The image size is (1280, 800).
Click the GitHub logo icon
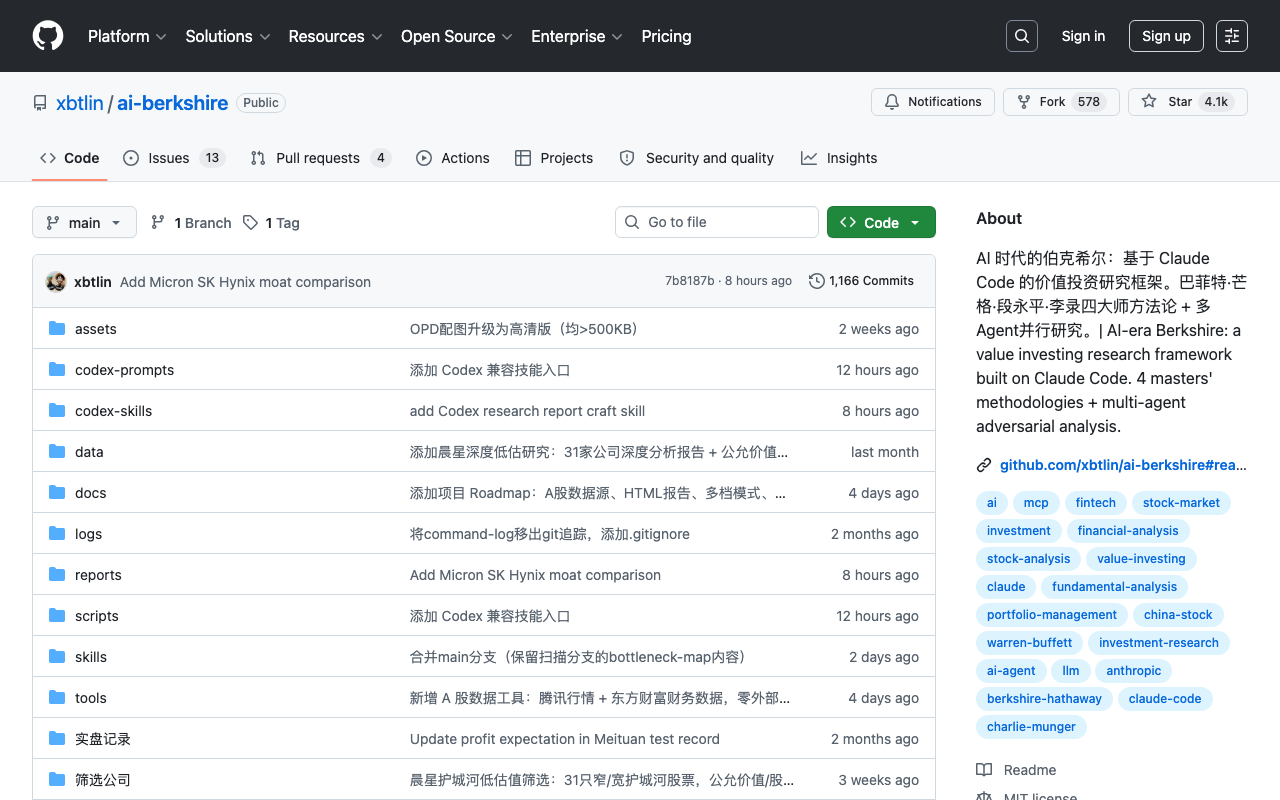click(x=48, y=36)
